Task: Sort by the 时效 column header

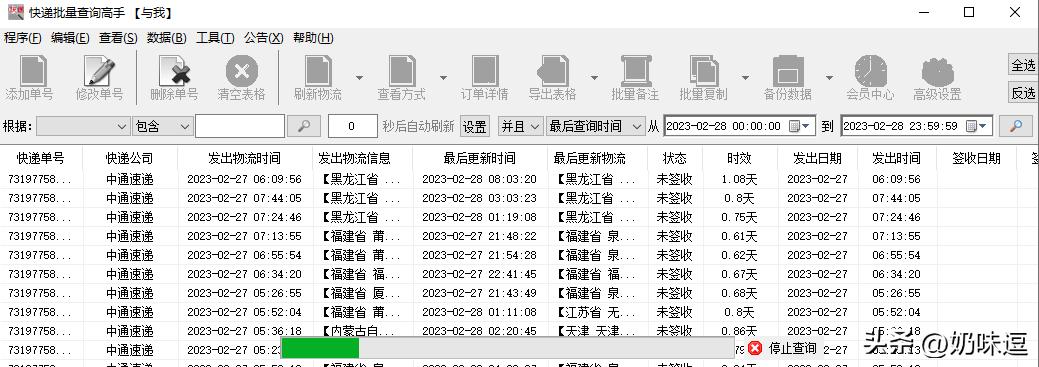Action: 739,158
